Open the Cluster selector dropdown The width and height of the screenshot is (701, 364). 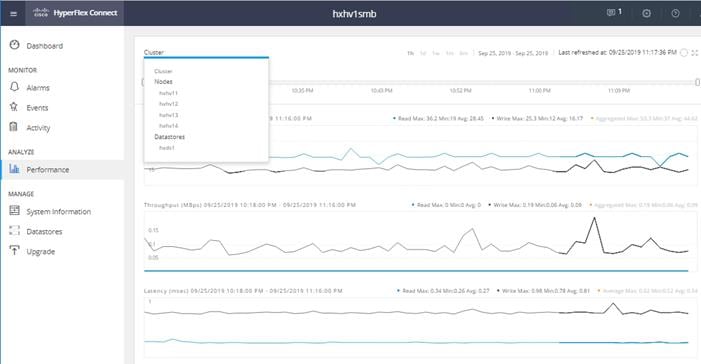tap(206, 53)
